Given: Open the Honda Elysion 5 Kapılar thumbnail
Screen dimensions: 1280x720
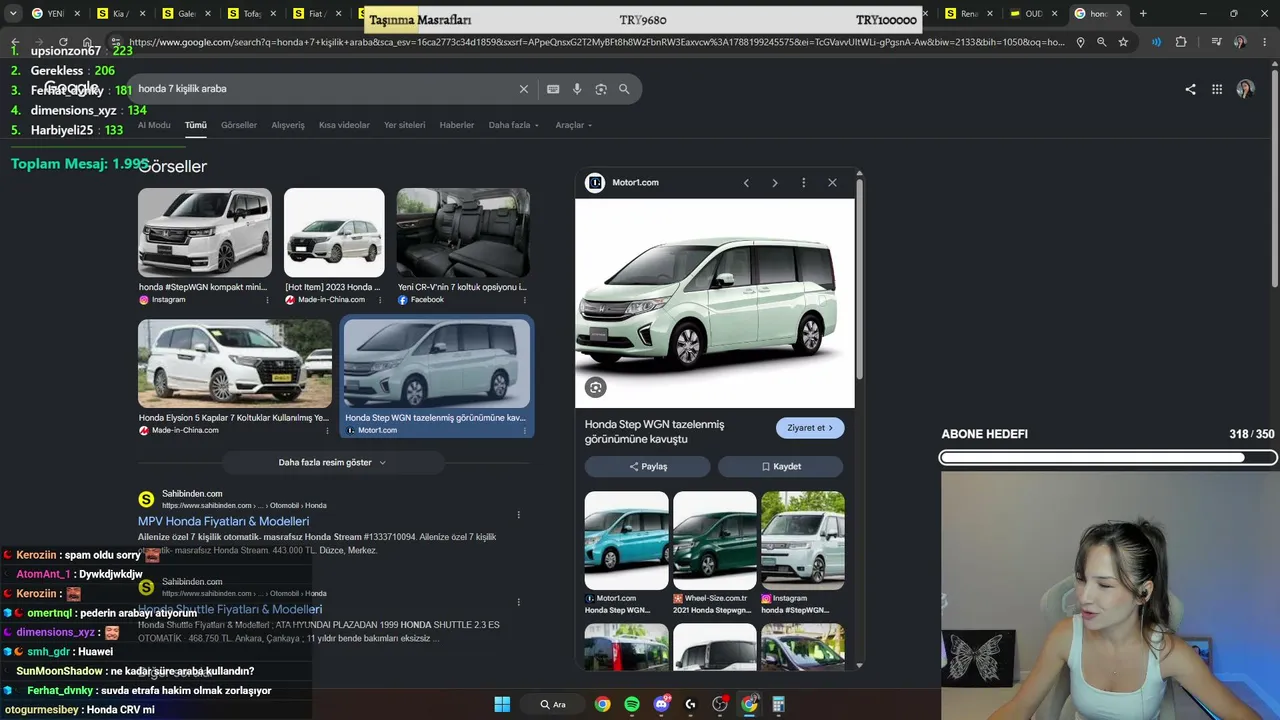Looking at the screenshot, I should [x=235, y=364].
